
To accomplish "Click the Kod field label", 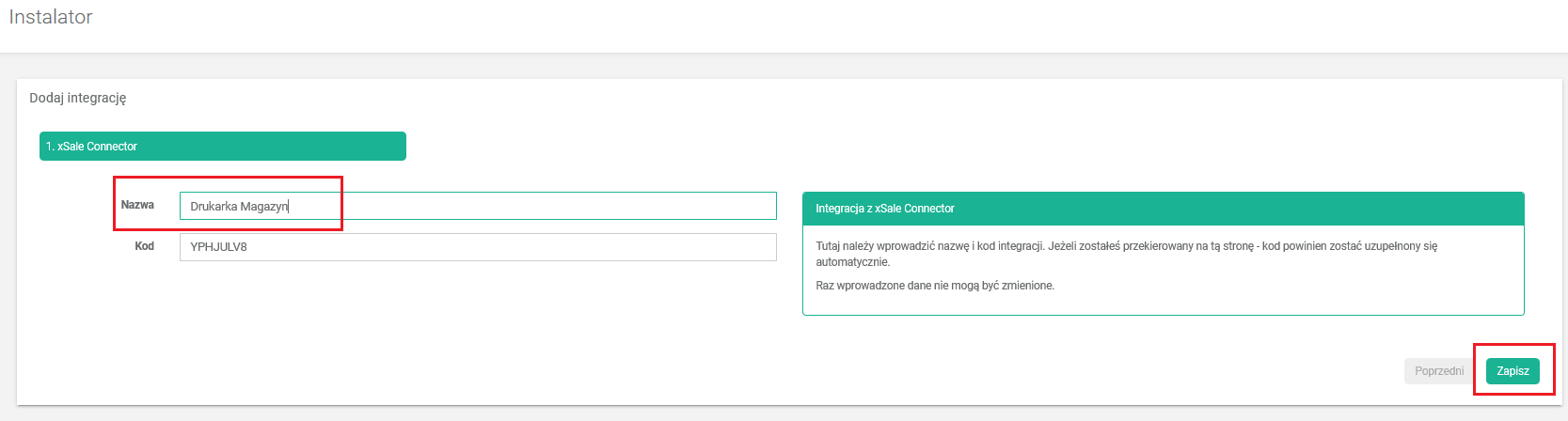I will tap(144, 246).
